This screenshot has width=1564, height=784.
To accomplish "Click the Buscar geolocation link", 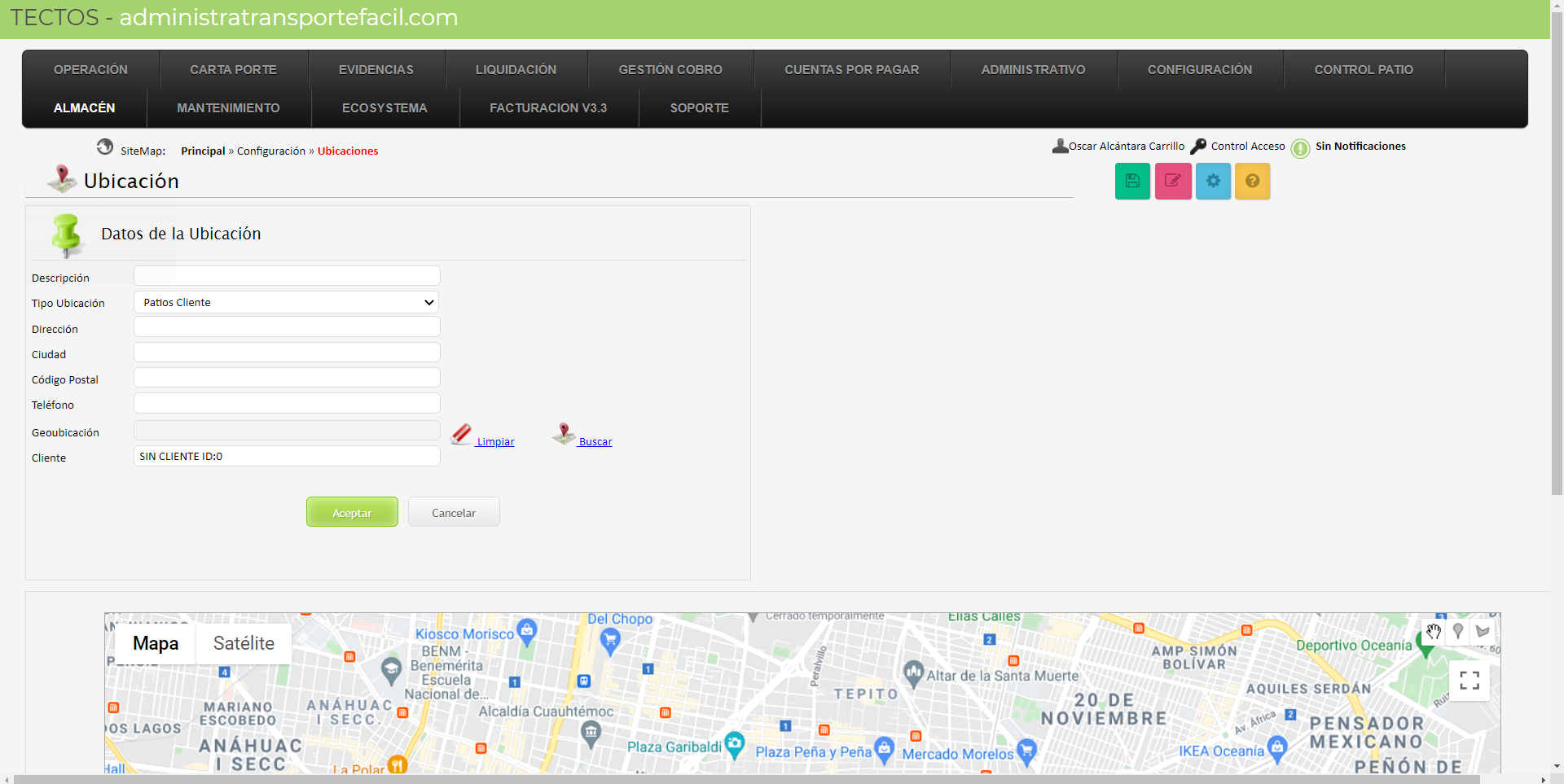I will point(595,441).
